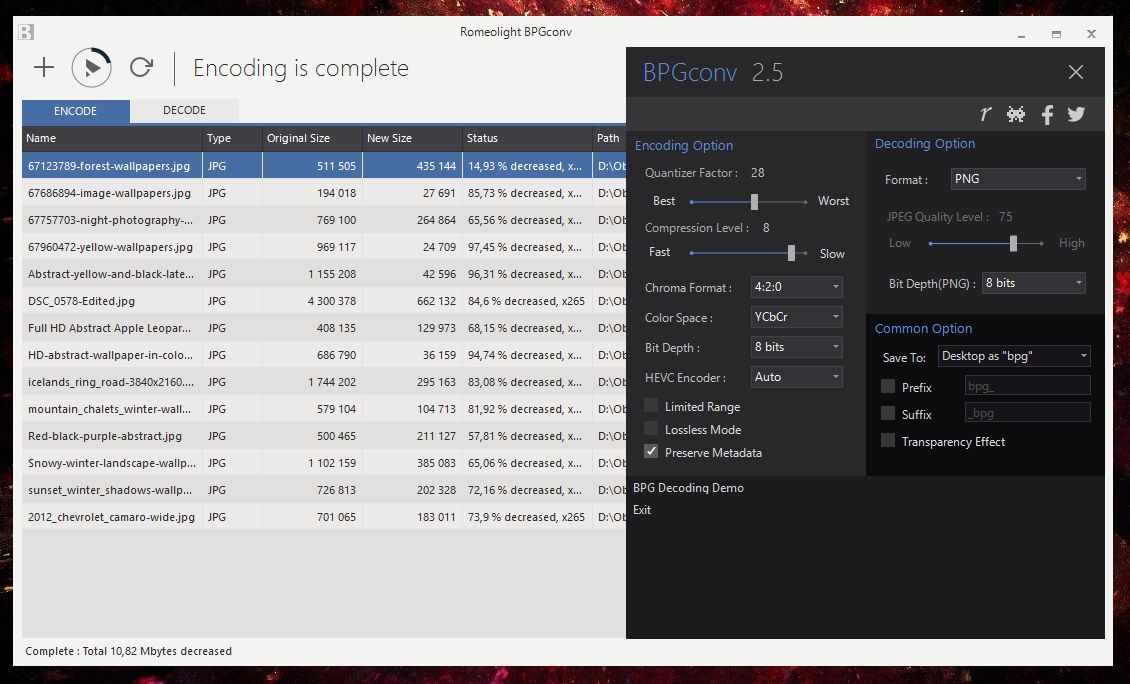Select sunset_winter_shadows-wallp row
This screenshot has width=1130, height=684.
324,490
